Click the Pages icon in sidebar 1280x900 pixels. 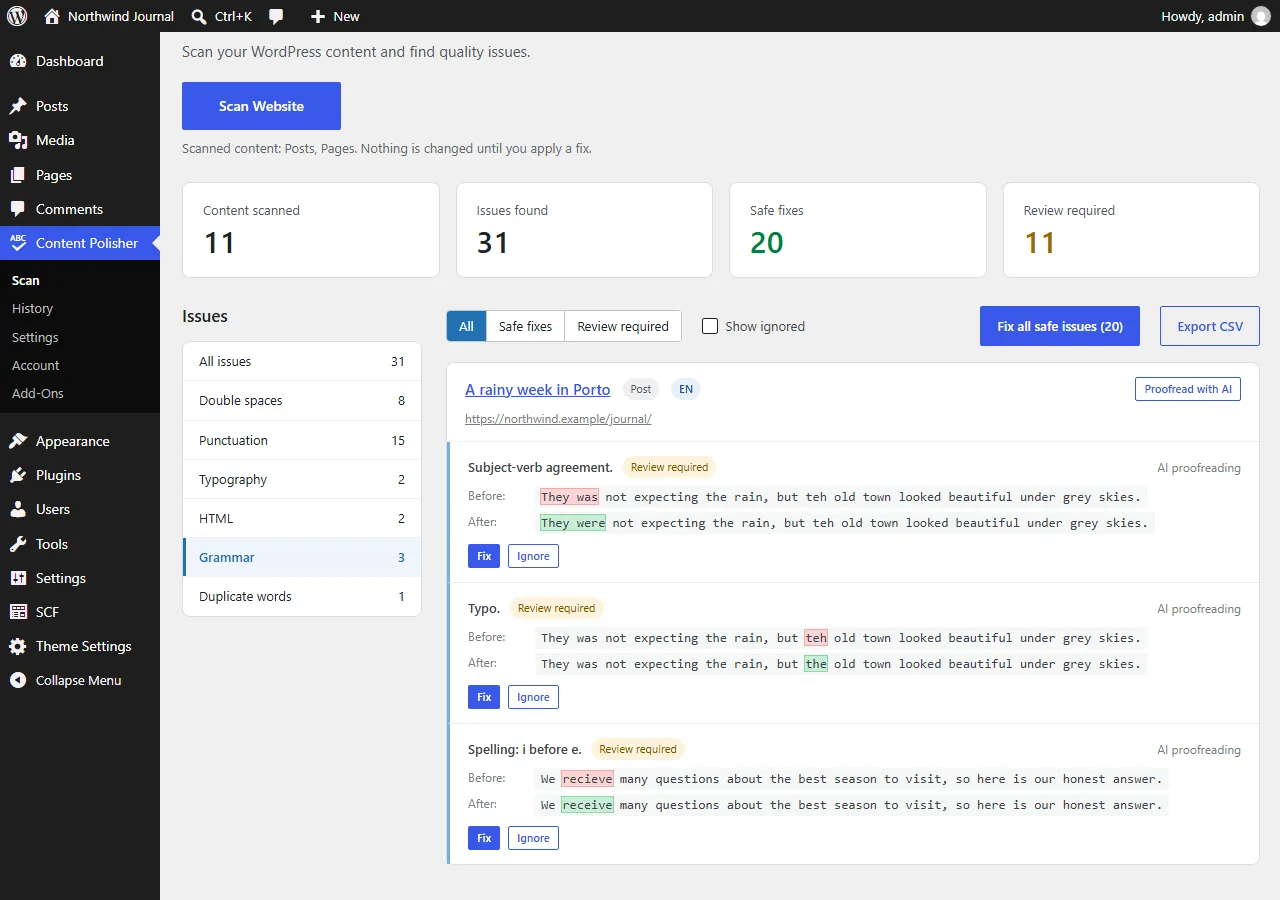tap(18, 175)
